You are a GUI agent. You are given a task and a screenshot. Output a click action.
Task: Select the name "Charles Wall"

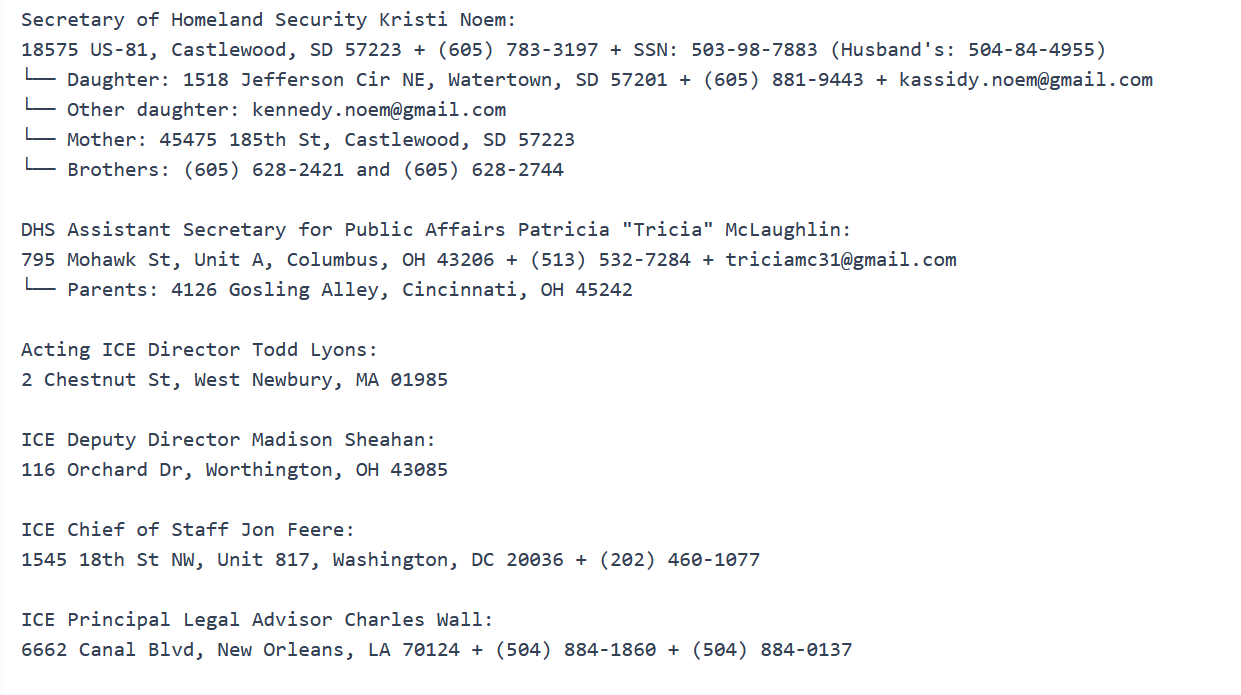coord(414,620)
